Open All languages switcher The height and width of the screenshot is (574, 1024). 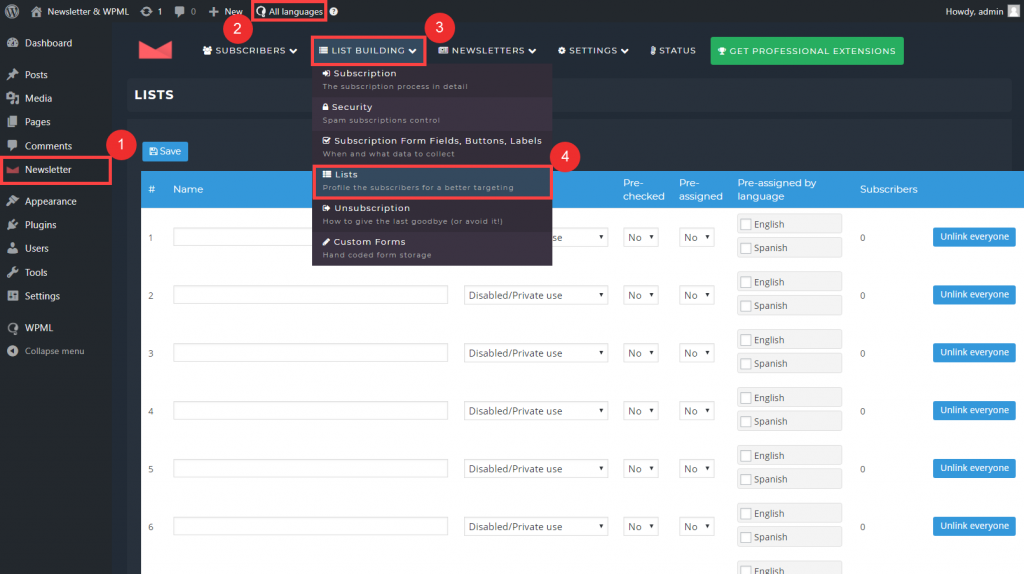coord(289,11)
